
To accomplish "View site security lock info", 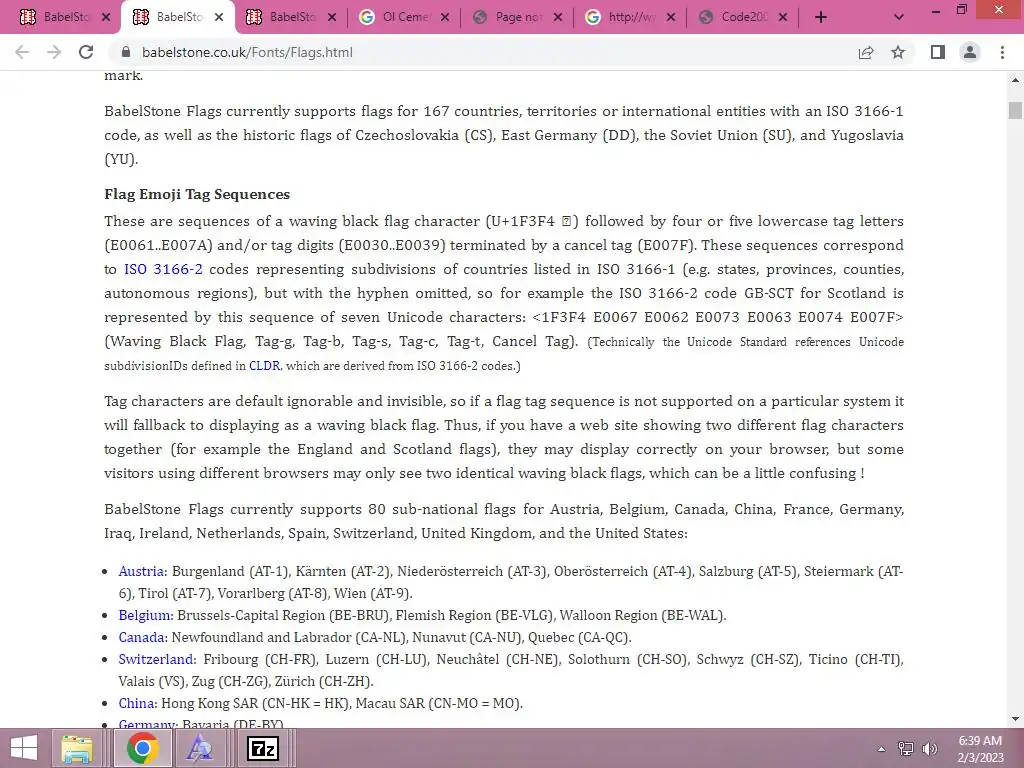I will 127,52.
